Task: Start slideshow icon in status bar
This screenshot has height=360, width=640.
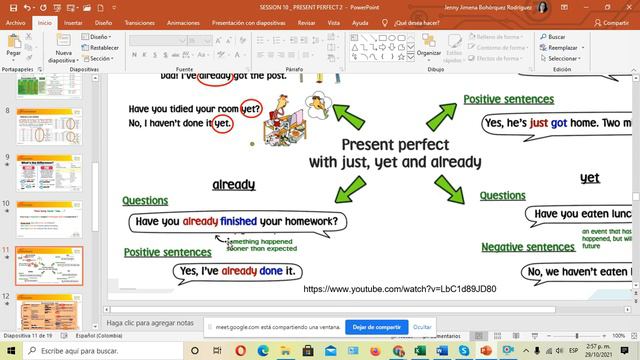Action: [535, 336]
